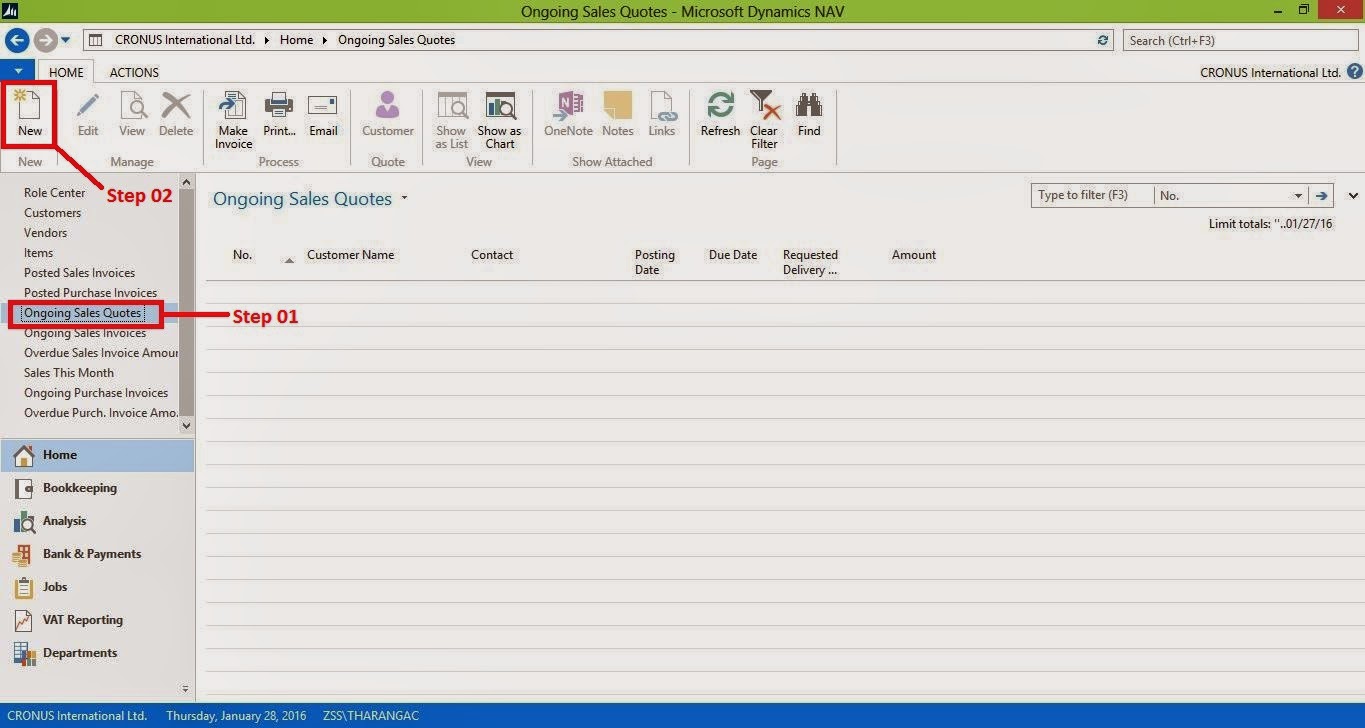Open the Items list
Image resolution: width=1365 pixels, height=728 pixels.
(x=39, y=253)
